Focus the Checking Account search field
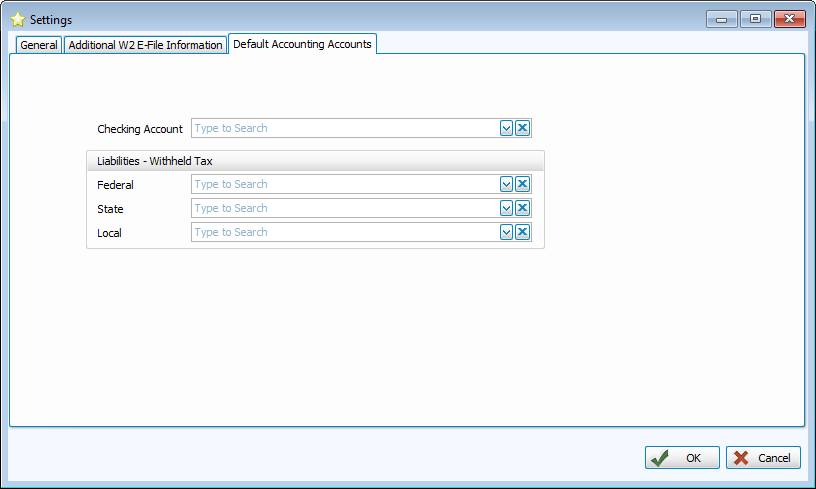Screen dimensions: 816x489 click(x=345, y=128)
